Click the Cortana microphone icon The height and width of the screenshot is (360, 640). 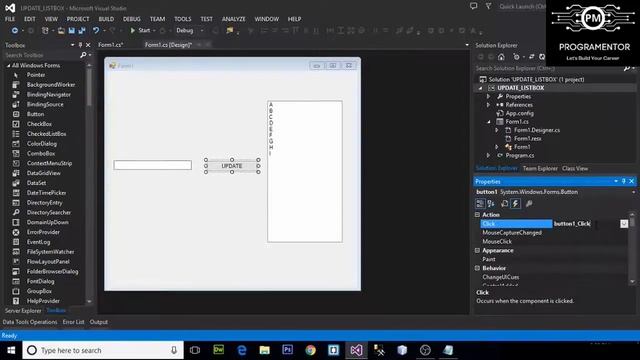point(174,350)
